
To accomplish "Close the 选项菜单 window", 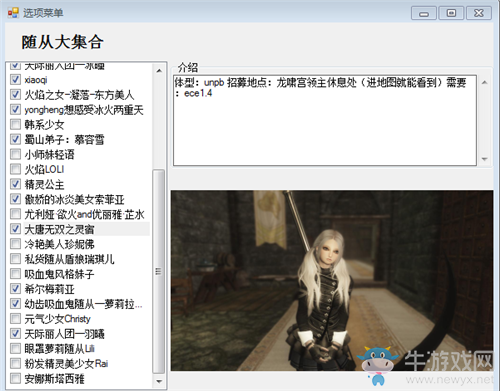I will [479, 13].
